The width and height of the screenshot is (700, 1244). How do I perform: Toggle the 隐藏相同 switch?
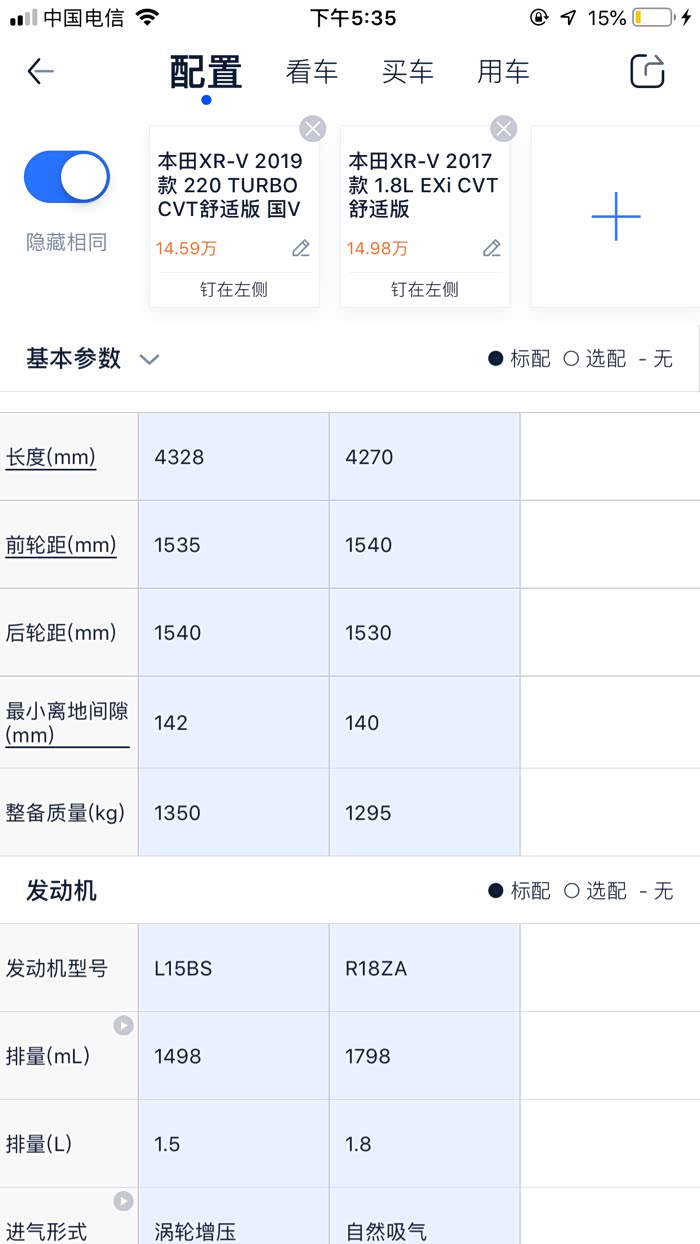[x=67, y=177]
